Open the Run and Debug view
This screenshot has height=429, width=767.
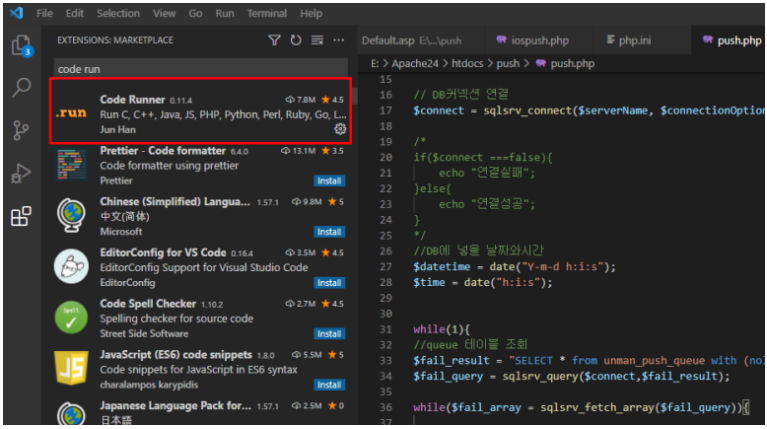(x=21, y=173)
